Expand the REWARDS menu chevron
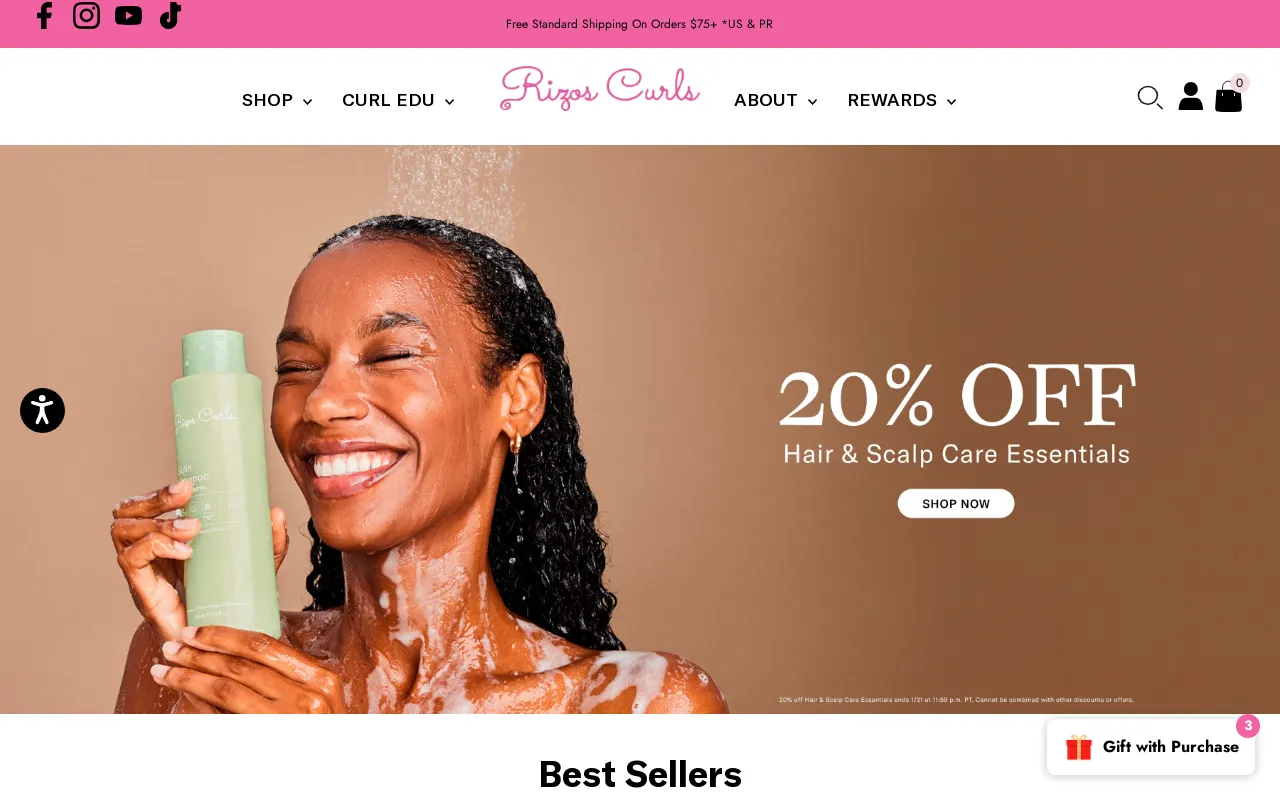 pos(951,102)
